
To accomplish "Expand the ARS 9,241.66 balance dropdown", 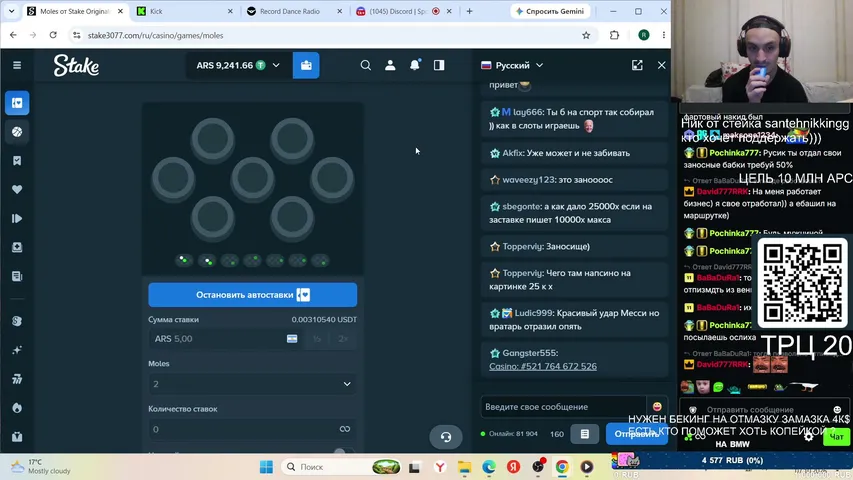I will pos(238,65).
